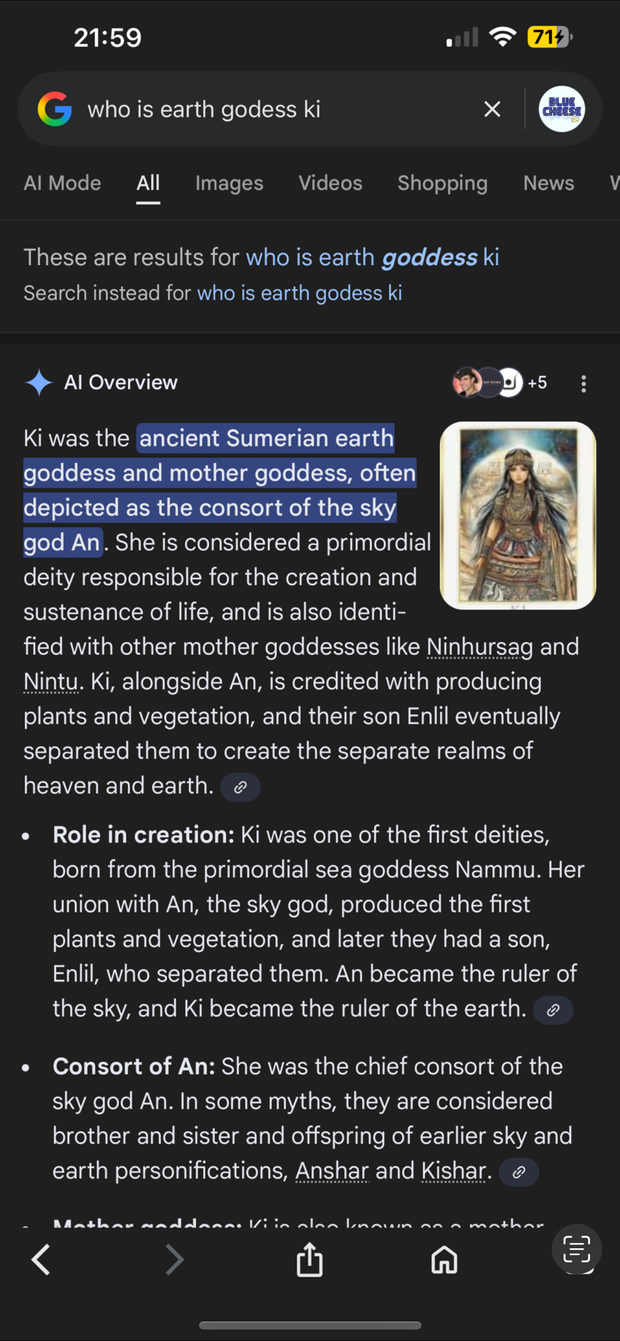Tap the Google logo
This screenshot has width=620, height=1341.
pyautogui.click(x=55, y=109)
